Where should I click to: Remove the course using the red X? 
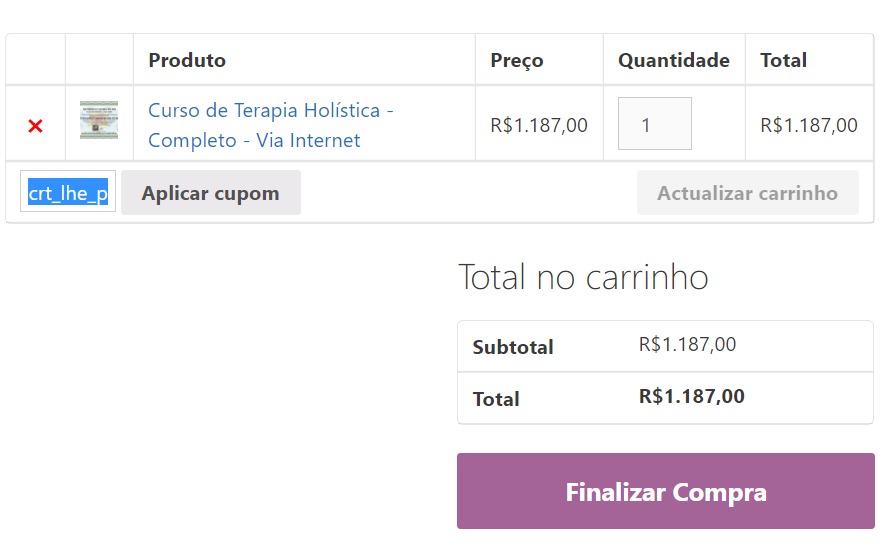pos(35,126)
